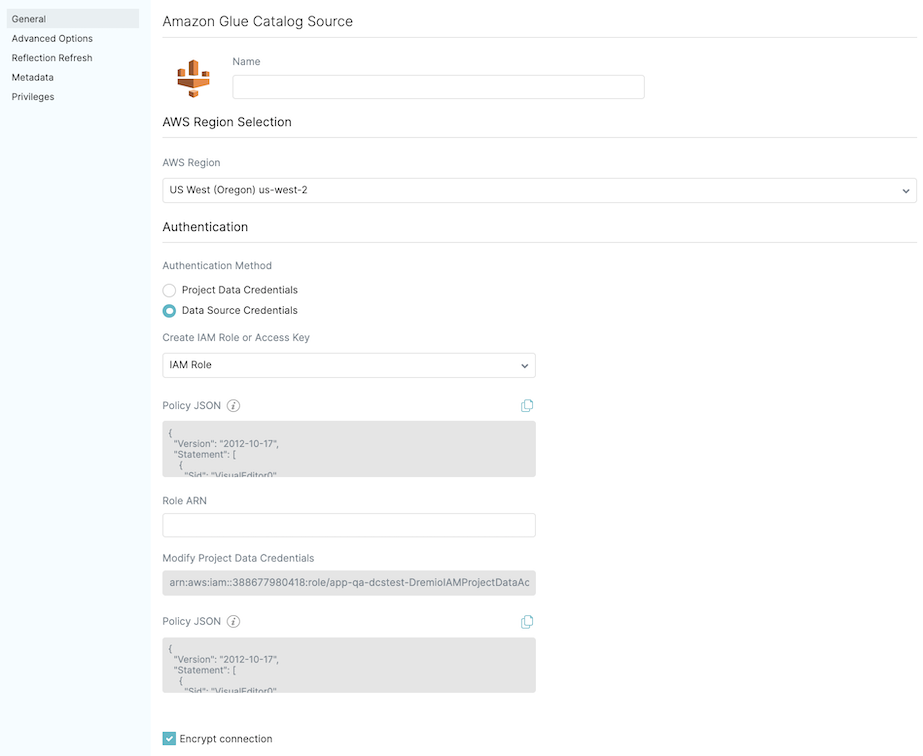Expand the IAM Role dropdown
The width and height of the screenshot is (923, 756).
tap(348, 365)
